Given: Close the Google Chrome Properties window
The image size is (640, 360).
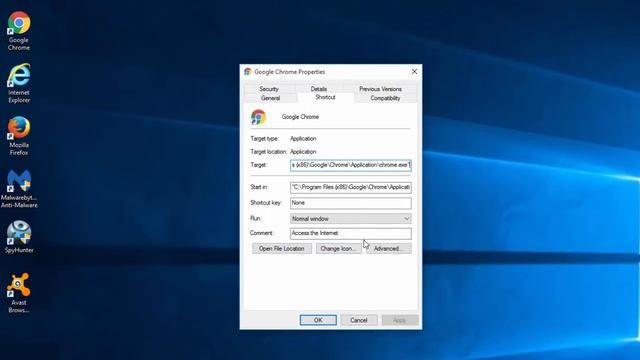Looking at the screenshot, I should (414, 71).
